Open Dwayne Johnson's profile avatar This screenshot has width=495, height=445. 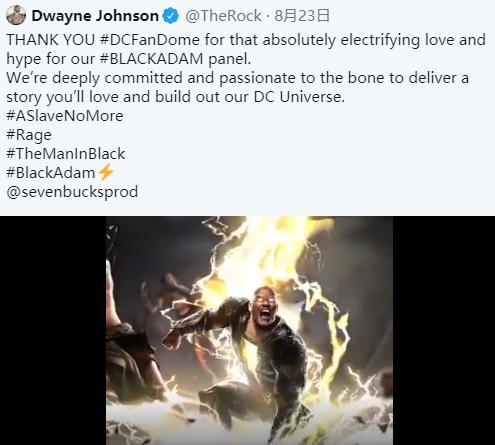click(x=16, y=15)
